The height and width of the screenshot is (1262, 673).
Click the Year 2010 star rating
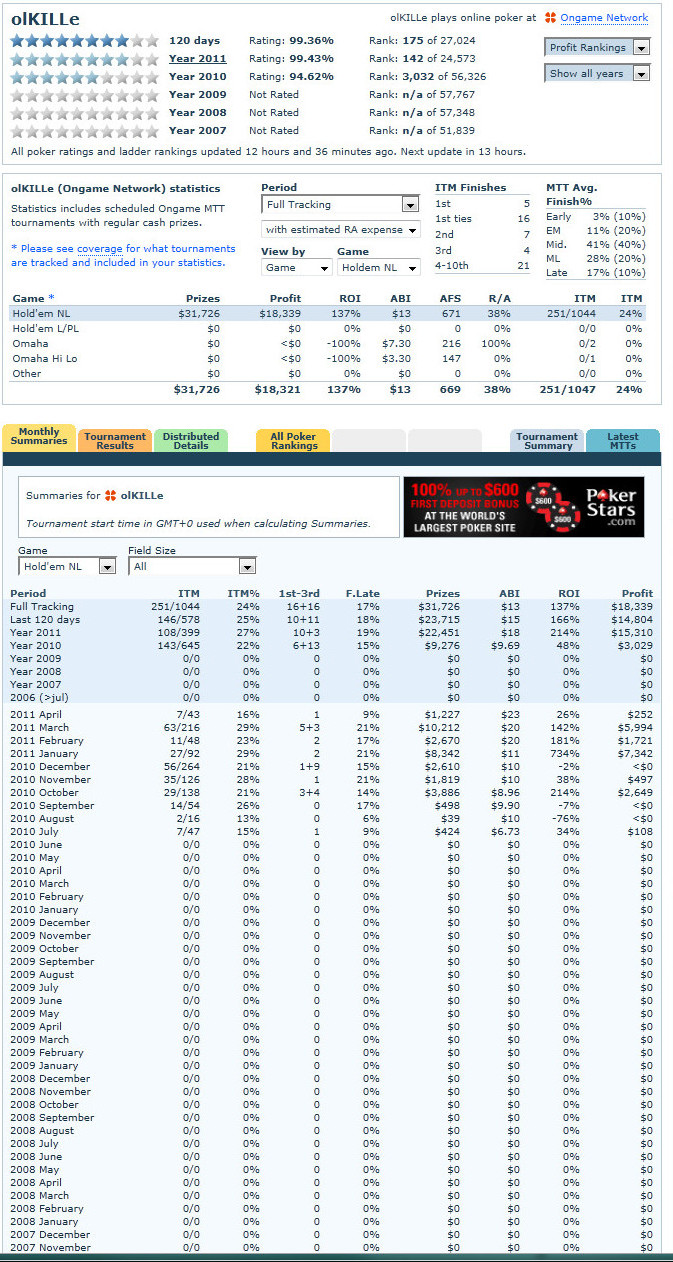tap(85, 77)
